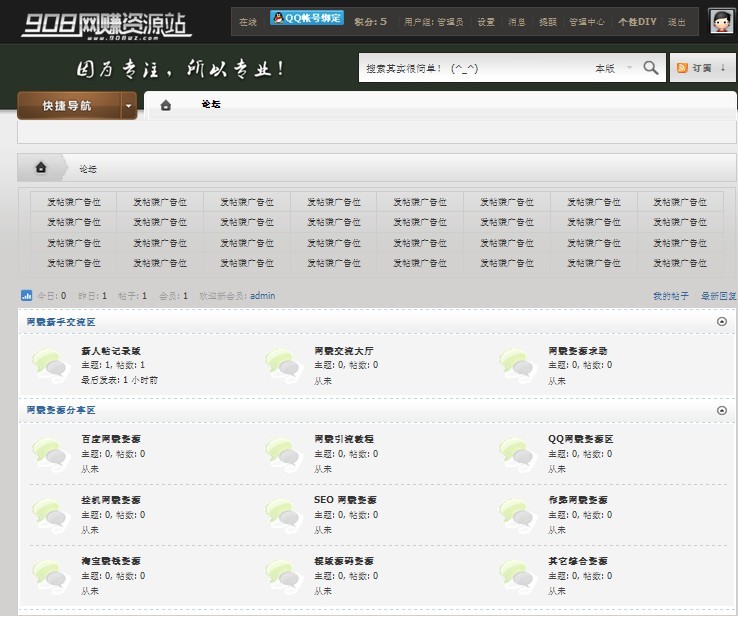Open the 网赚引流教程 forum title
The image size is (738, 617).
[x=344, y=439]
